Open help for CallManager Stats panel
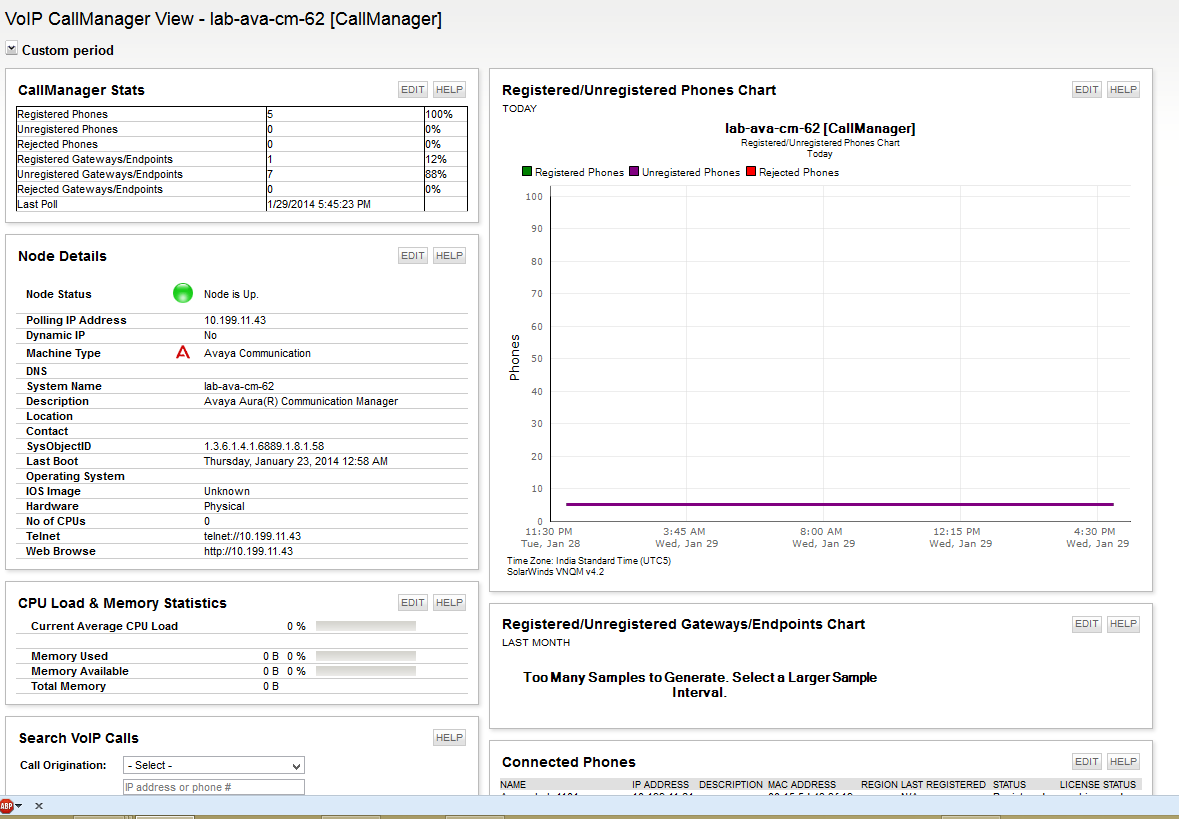Image resolution: width=1179 pixels, height=819 pixels. (450, 89)
